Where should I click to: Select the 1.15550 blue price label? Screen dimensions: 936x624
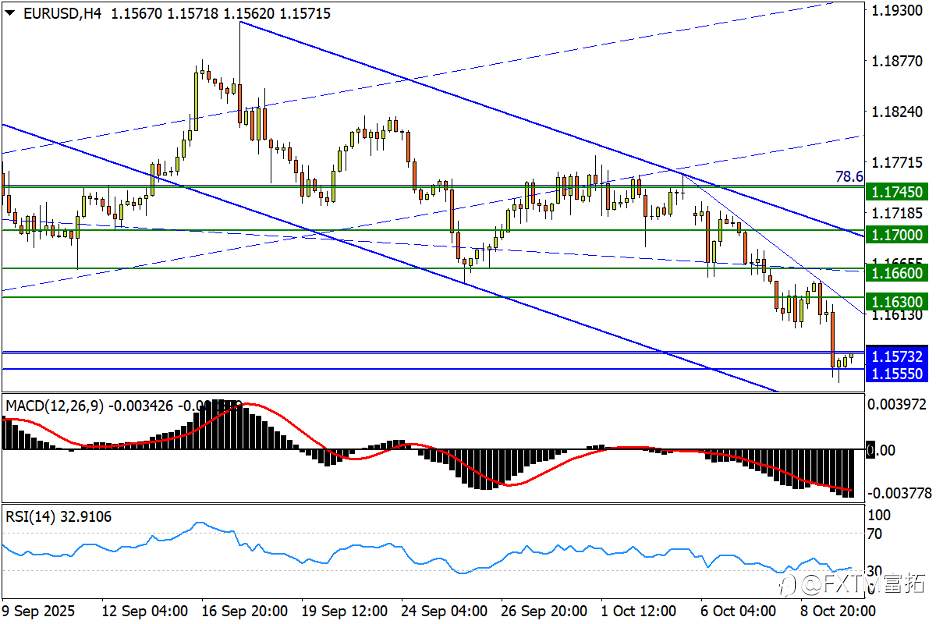click(897, 374)
